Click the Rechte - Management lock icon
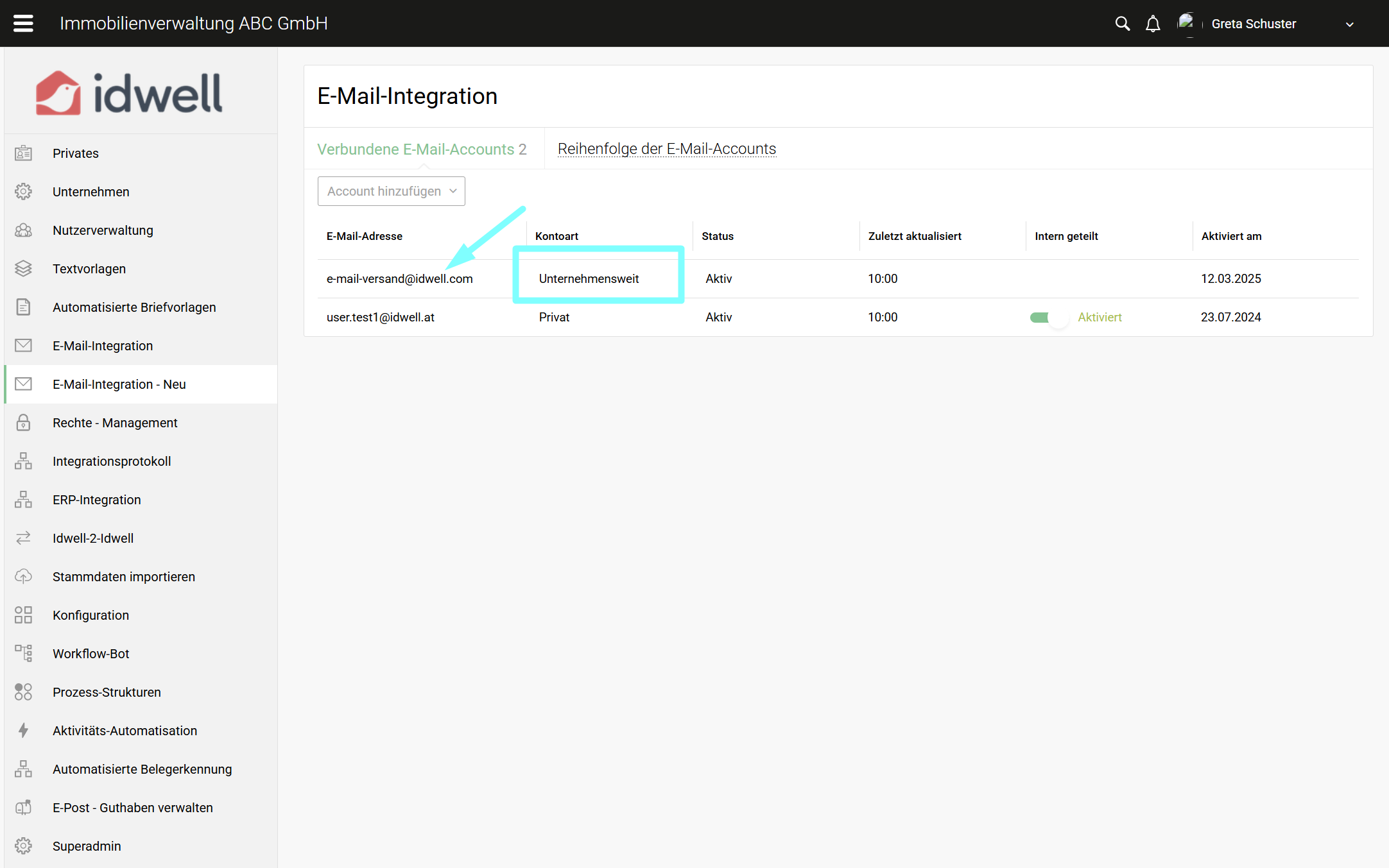The image size is (1389, 868). (x=23, y=422)
